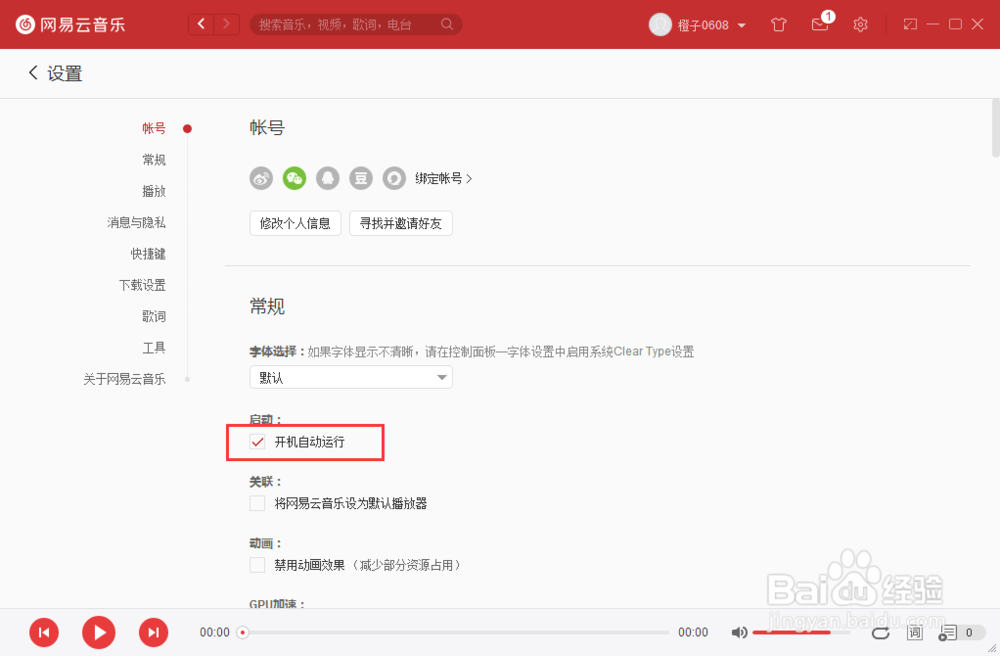Viewport: 1000px width, 656px height.
Task: Play the previous track
Action: click(x=44, y=632)
